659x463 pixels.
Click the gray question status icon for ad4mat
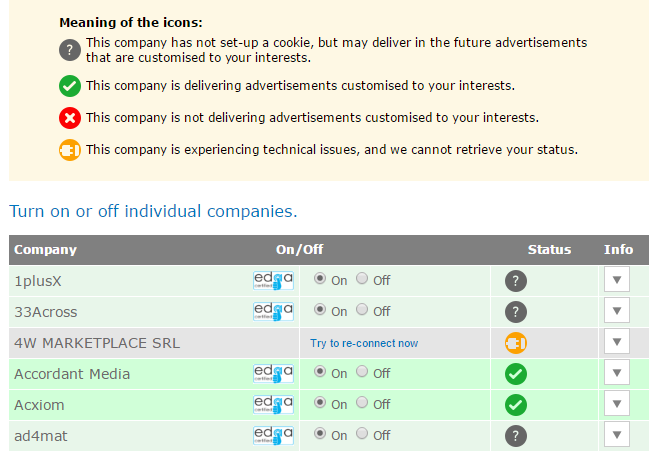pyautogui.click(x=516, y=436)
